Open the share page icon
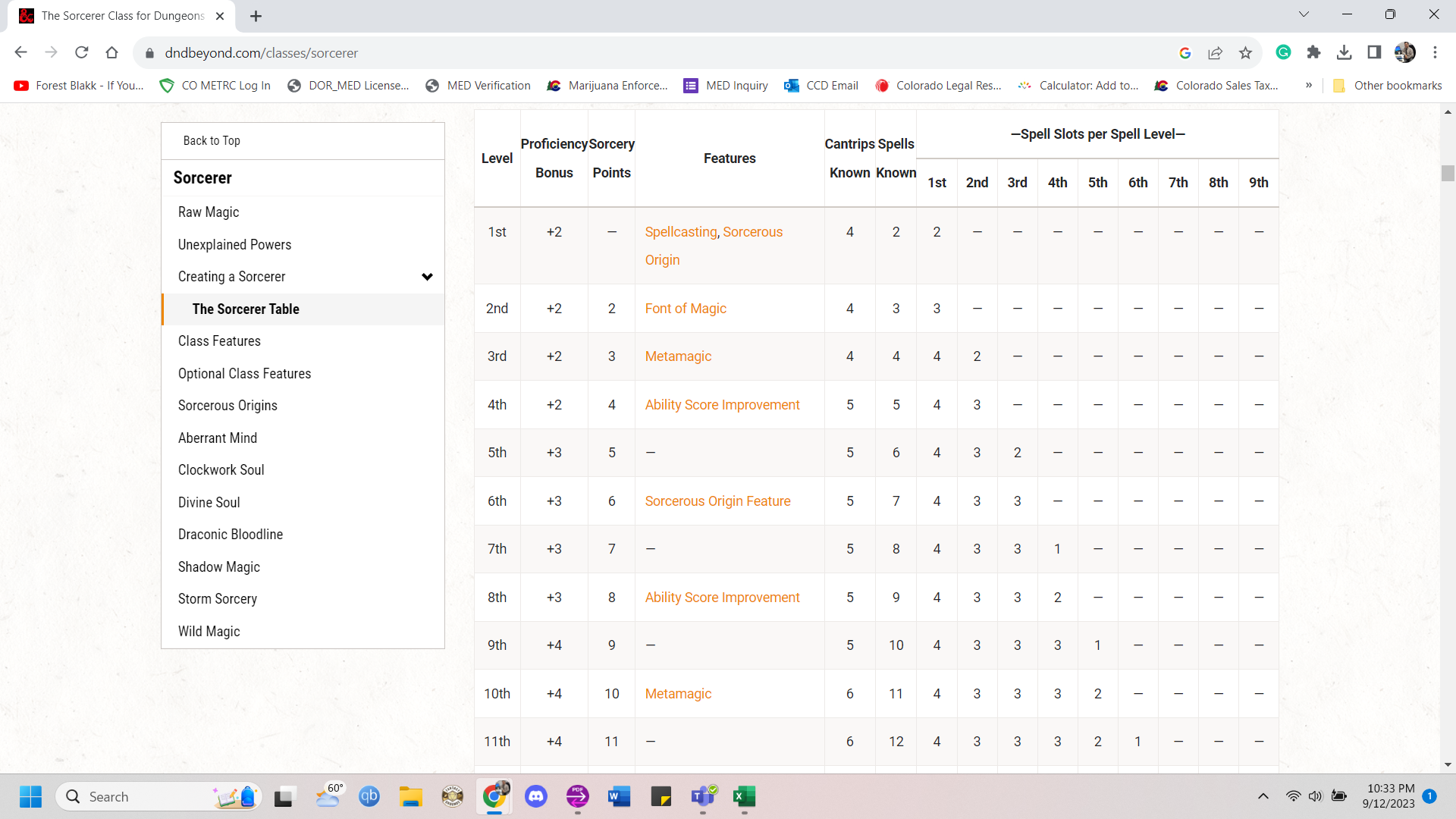The height and width of the screenshot is (819, 1456). (x=1216, y=52)
